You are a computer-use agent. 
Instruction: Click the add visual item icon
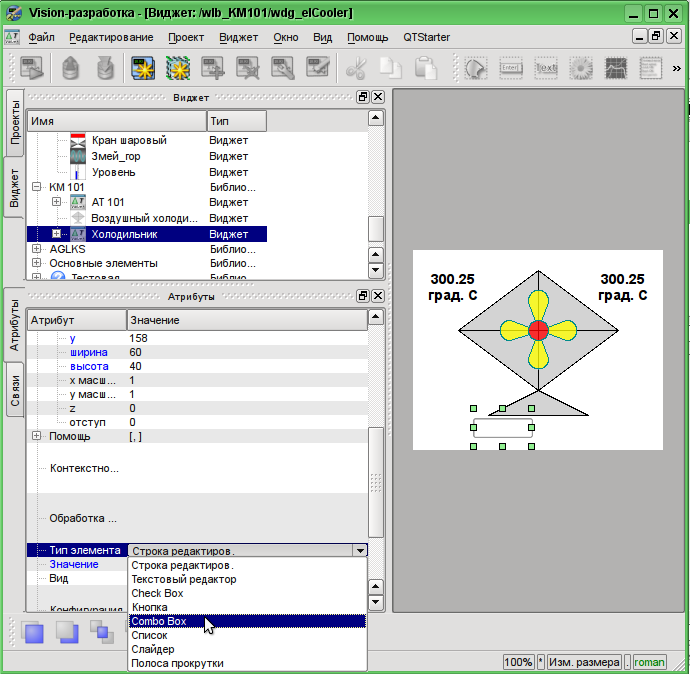[x=213, y=69]
